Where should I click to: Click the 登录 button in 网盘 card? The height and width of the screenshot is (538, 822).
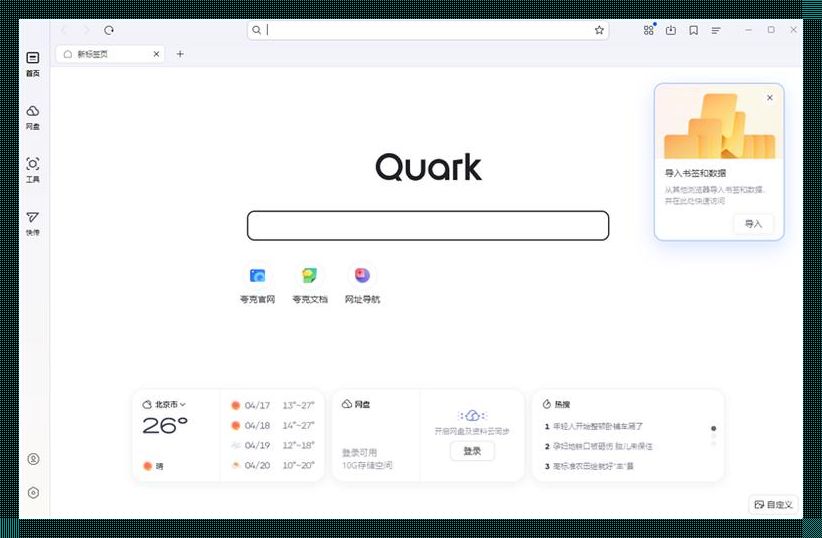tap(472, 451)
